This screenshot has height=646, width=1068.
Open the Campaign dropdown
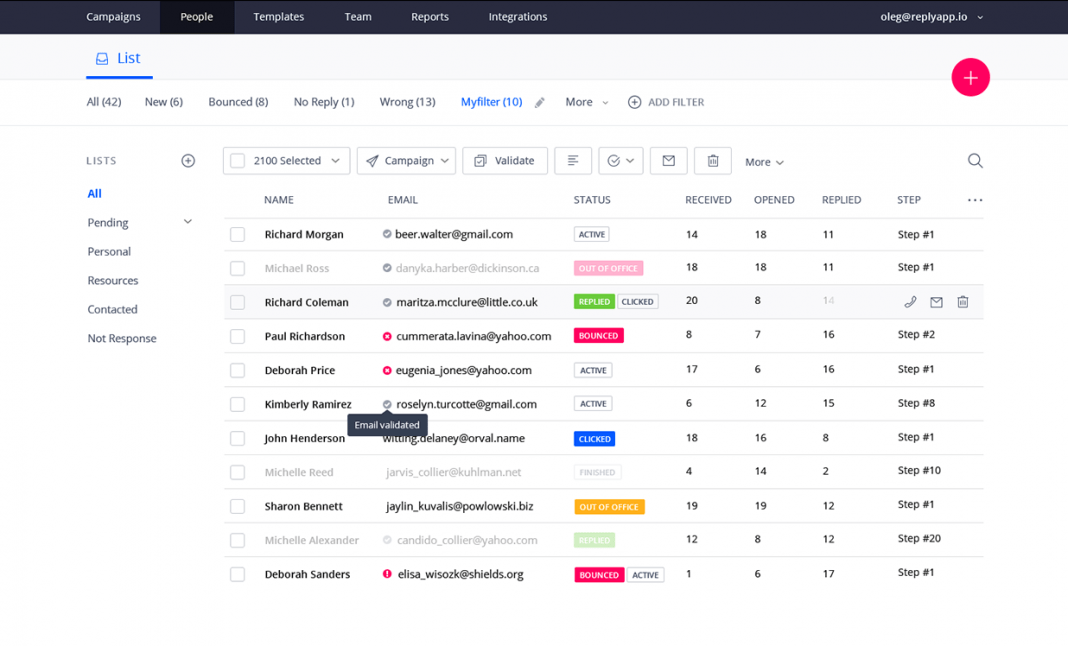click(406, 161)
